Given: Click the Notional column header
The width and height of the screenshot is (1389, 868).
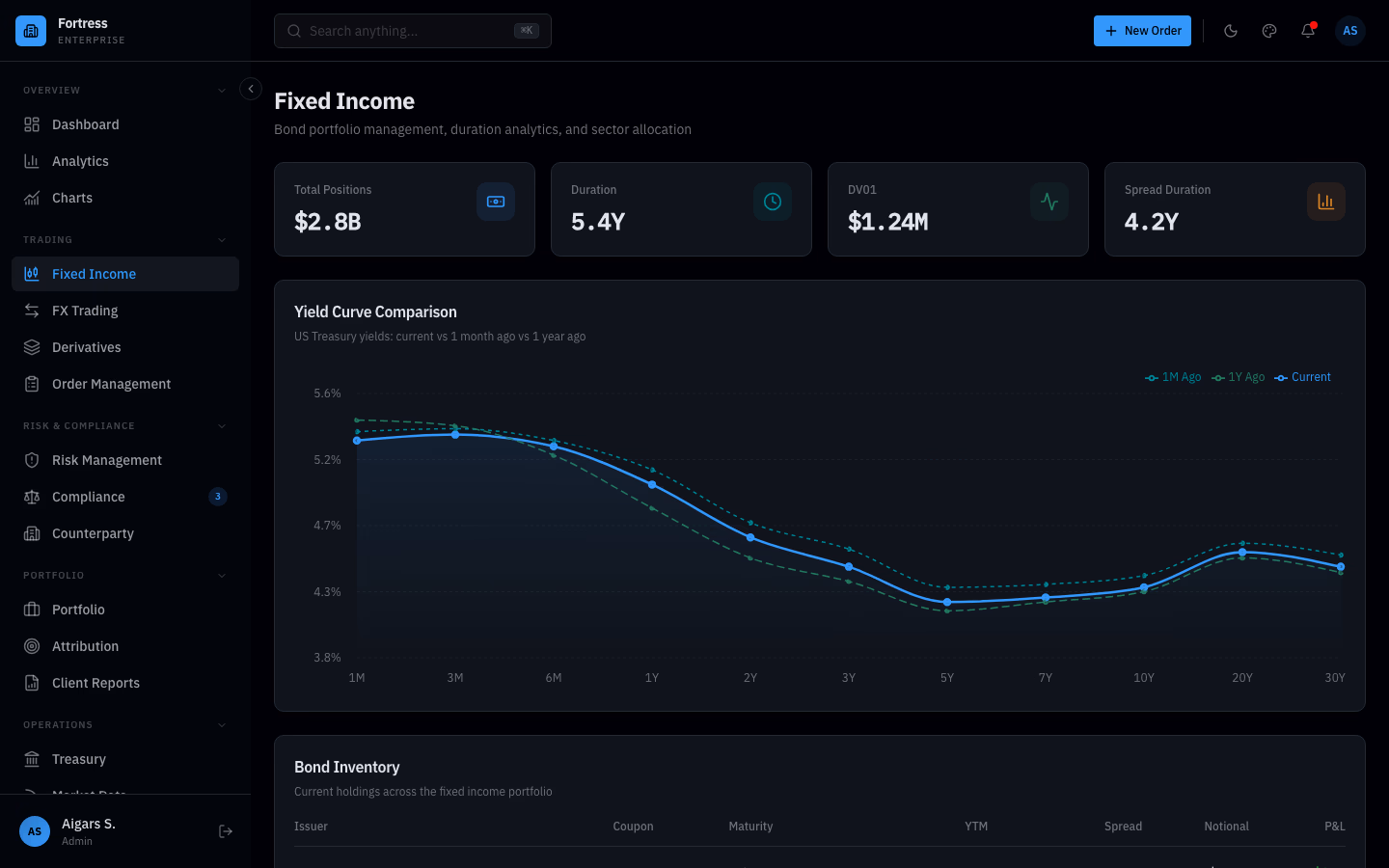Looking at the screenshot, I should coord(1226,827).
